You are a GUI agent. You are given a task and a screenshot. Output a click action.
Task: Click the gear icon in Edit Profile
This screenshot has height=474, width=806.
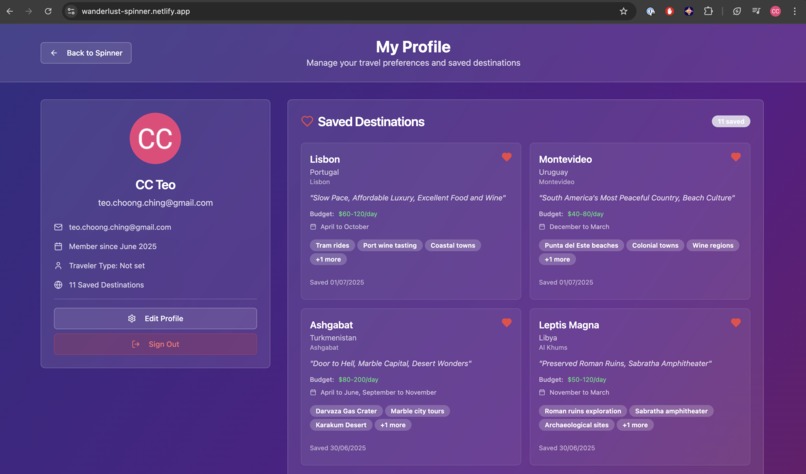click(132, 318)
